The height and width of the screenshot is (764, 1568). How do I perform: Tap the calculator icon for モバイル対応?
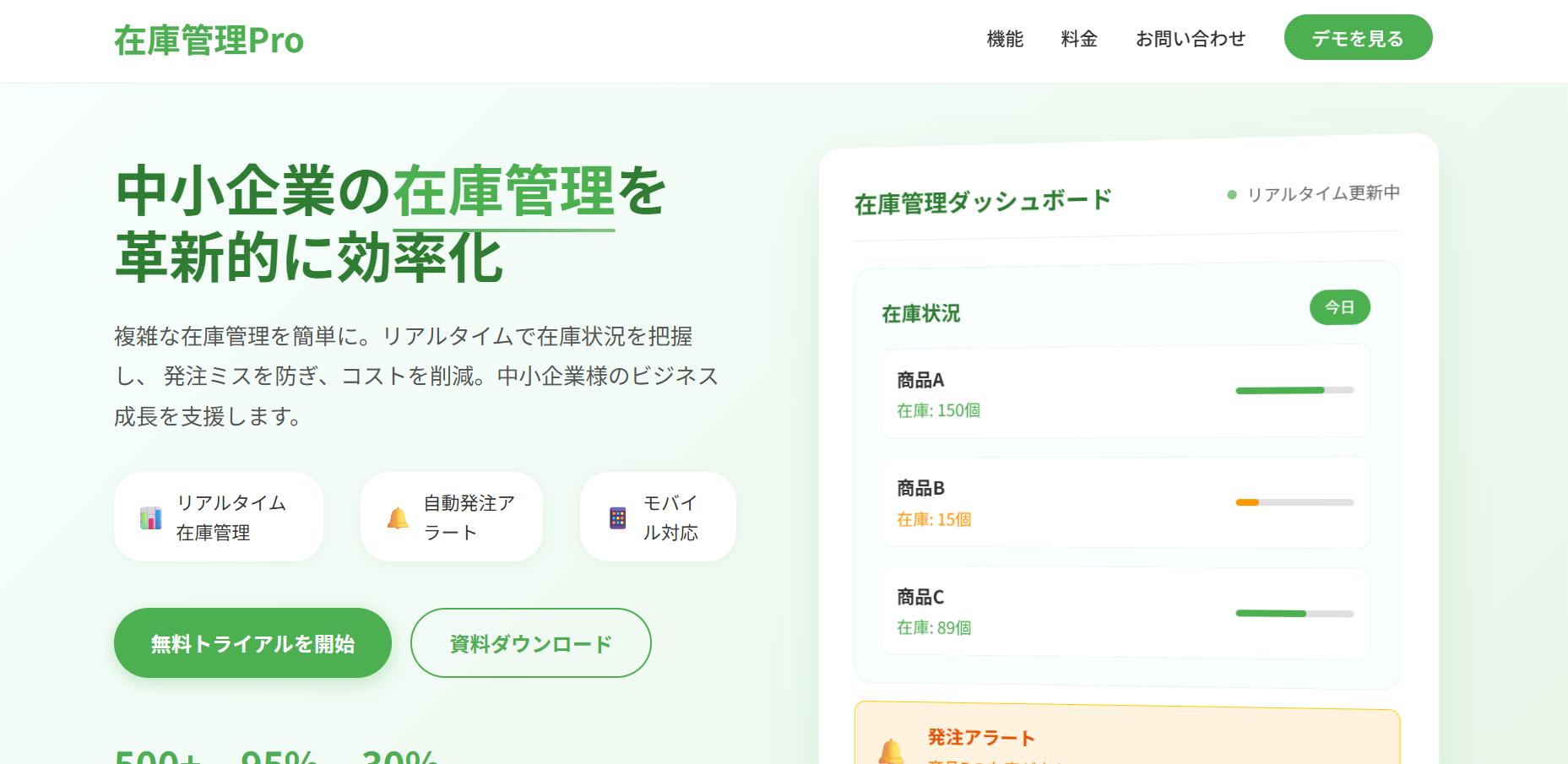click(616, 517)
